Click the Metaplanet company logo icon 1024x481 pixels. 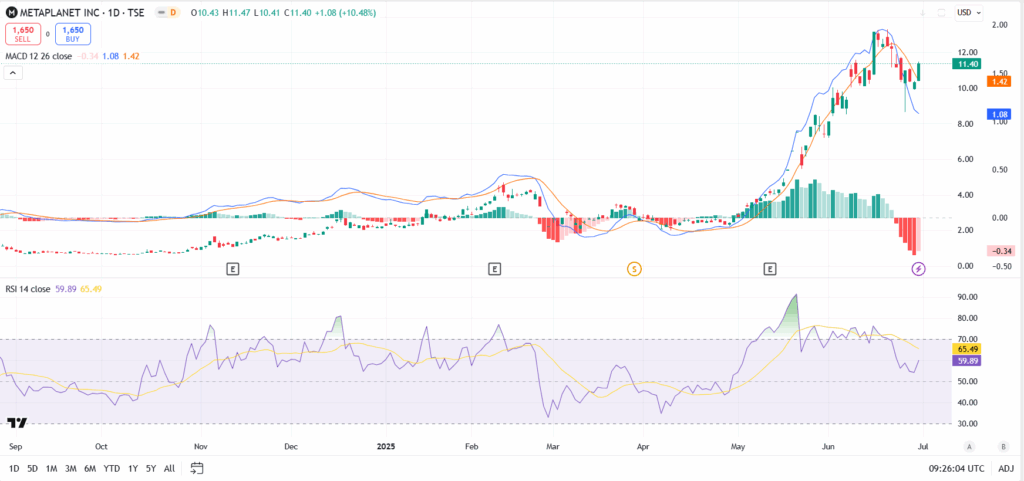point(12,12)
